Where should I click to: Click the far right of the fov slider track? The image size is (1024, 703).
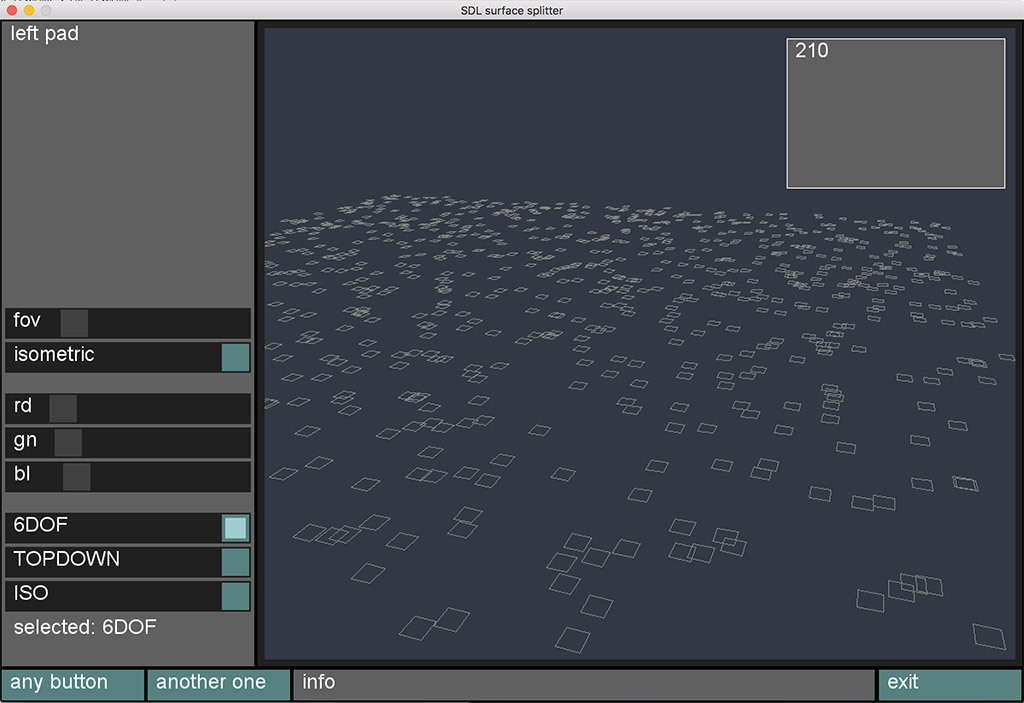[240, 323]
